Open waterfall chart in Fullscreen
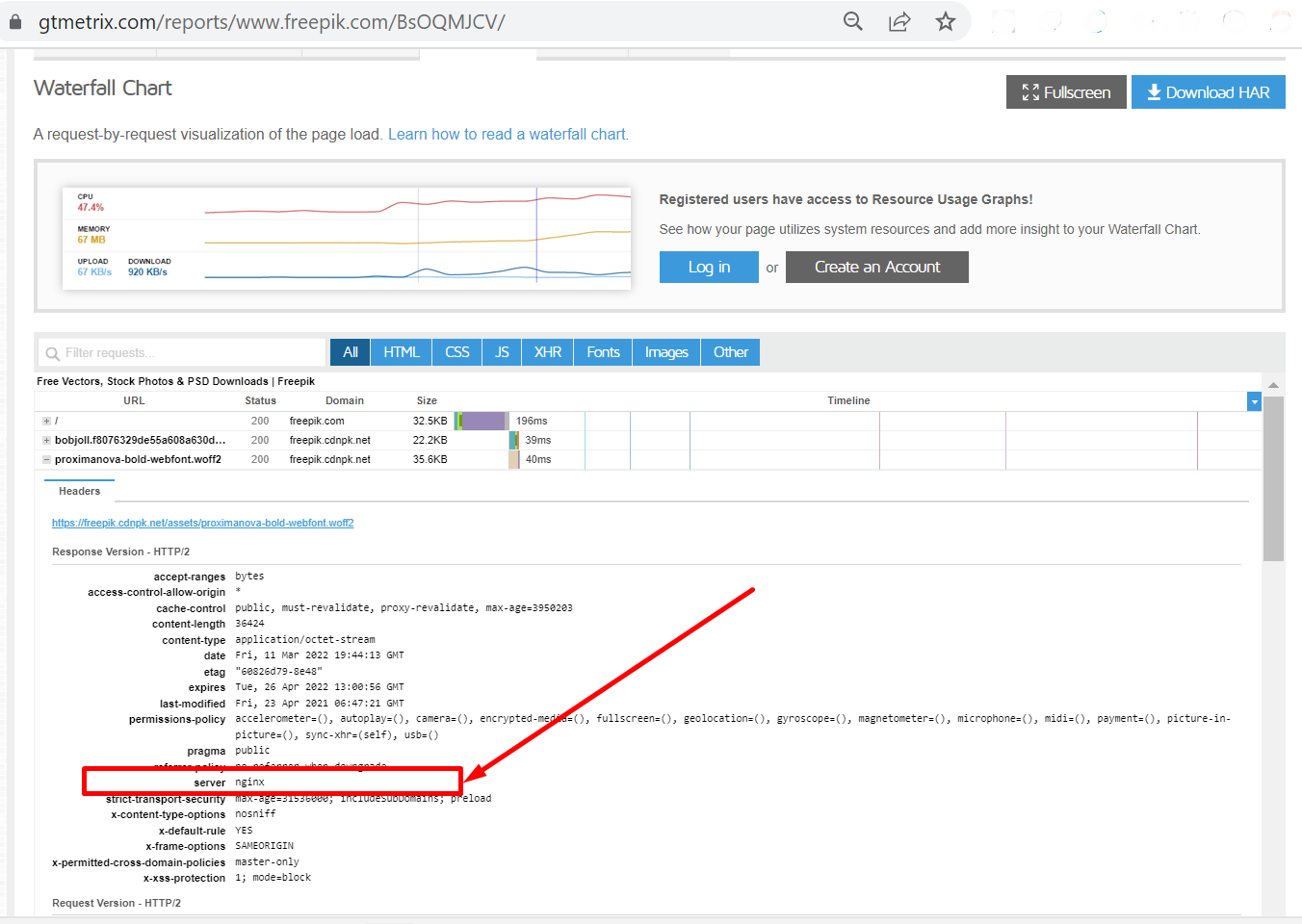 [x=1066, y=92]
